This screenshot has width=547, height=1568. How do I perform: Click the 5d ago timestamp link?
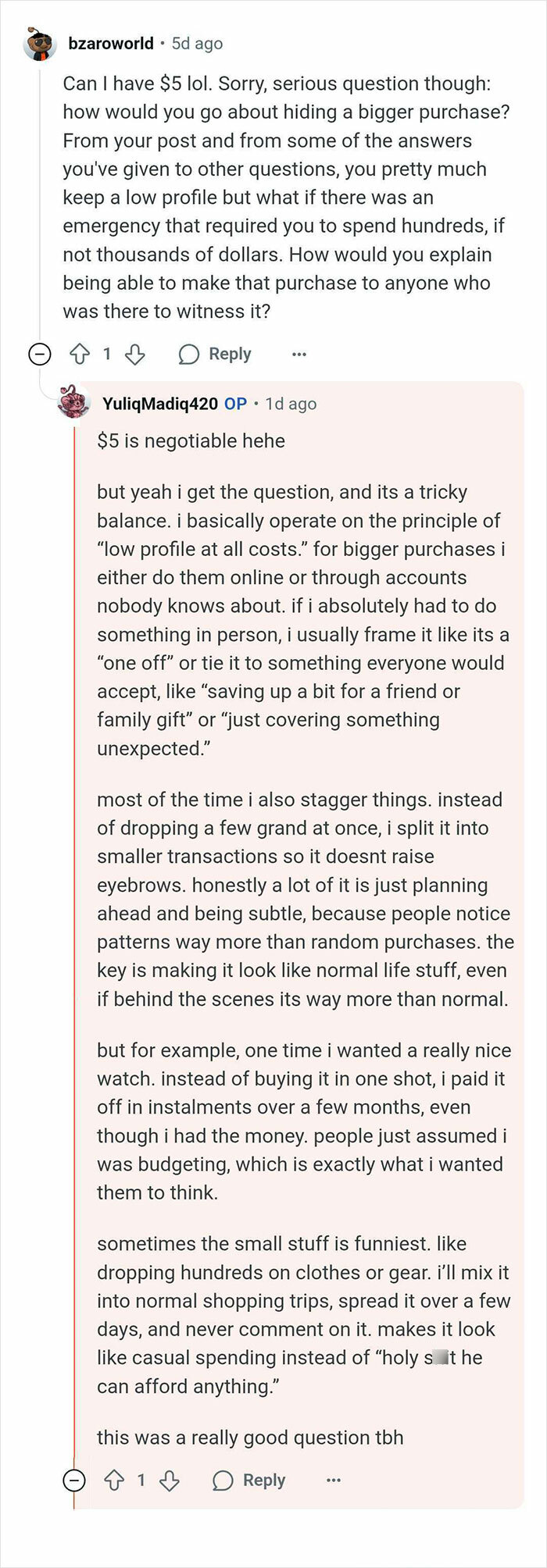coord(195,44)
